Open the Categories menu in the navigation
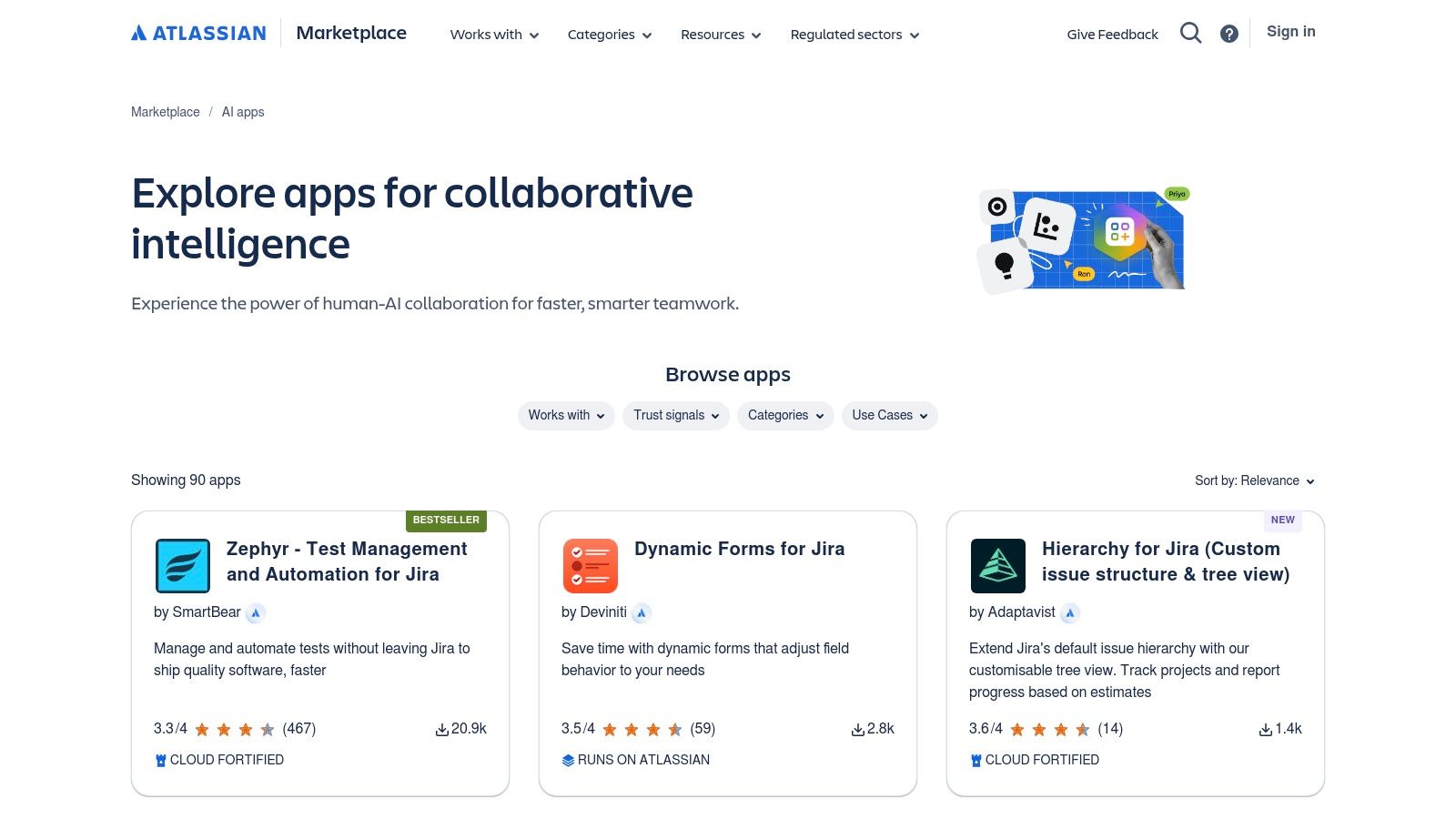Image resolution: width=1456 pixels, height=819 pixels. [x=609, y=35]
